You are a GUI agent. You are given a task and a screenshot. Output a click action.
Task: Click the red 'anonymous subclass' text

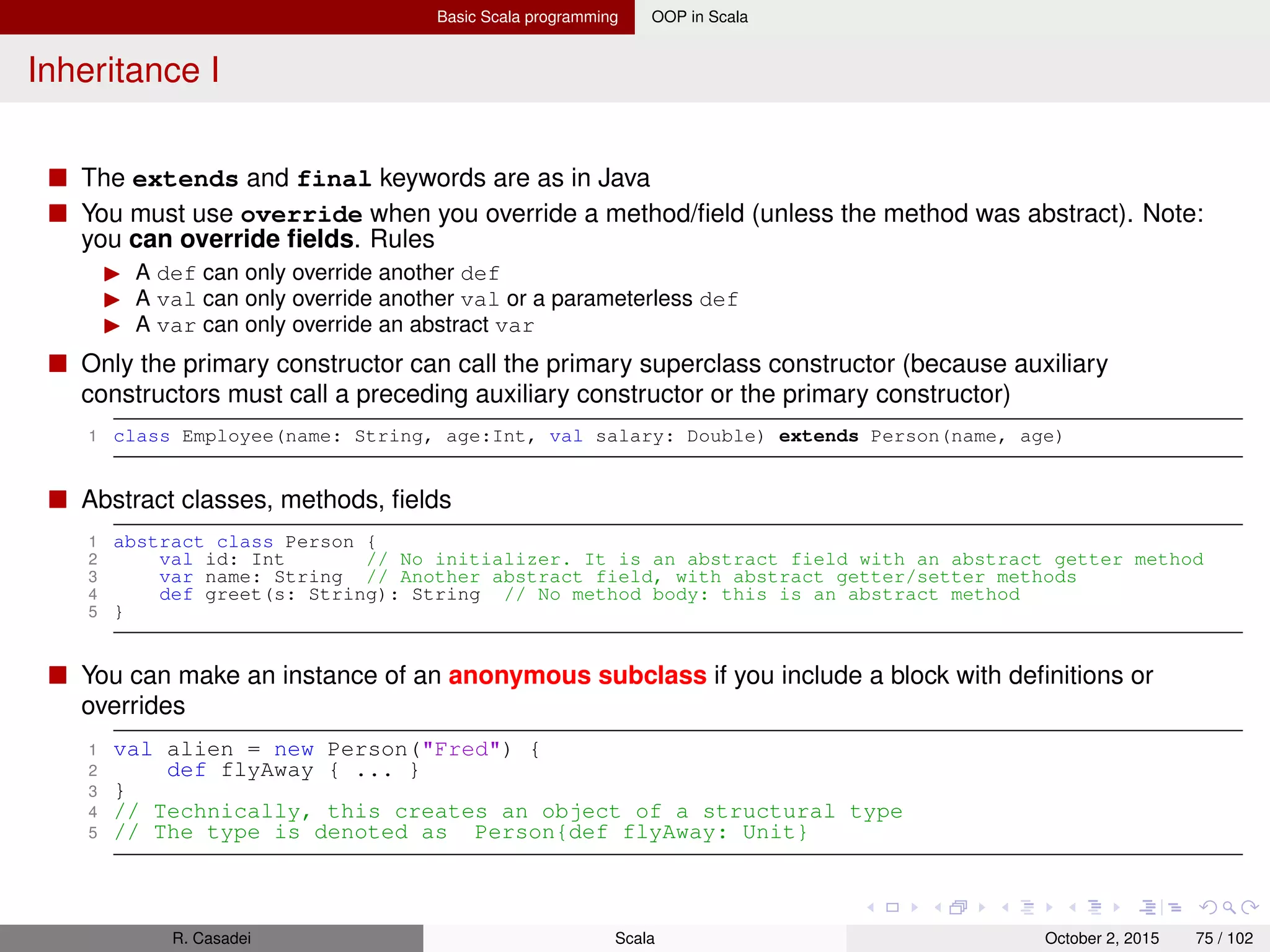point(577,675)
